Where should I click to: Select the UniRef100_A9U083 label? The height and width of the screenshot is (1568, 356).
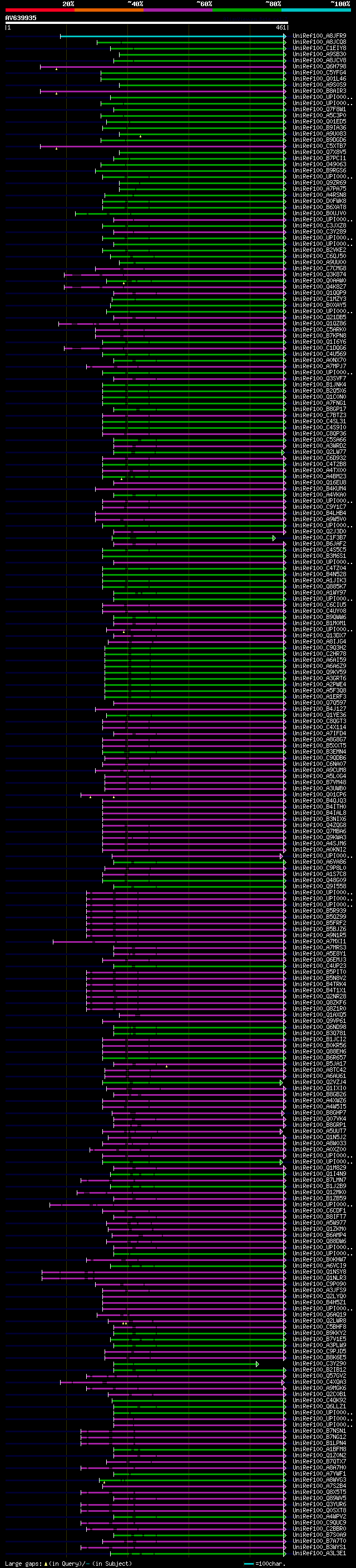319,134
